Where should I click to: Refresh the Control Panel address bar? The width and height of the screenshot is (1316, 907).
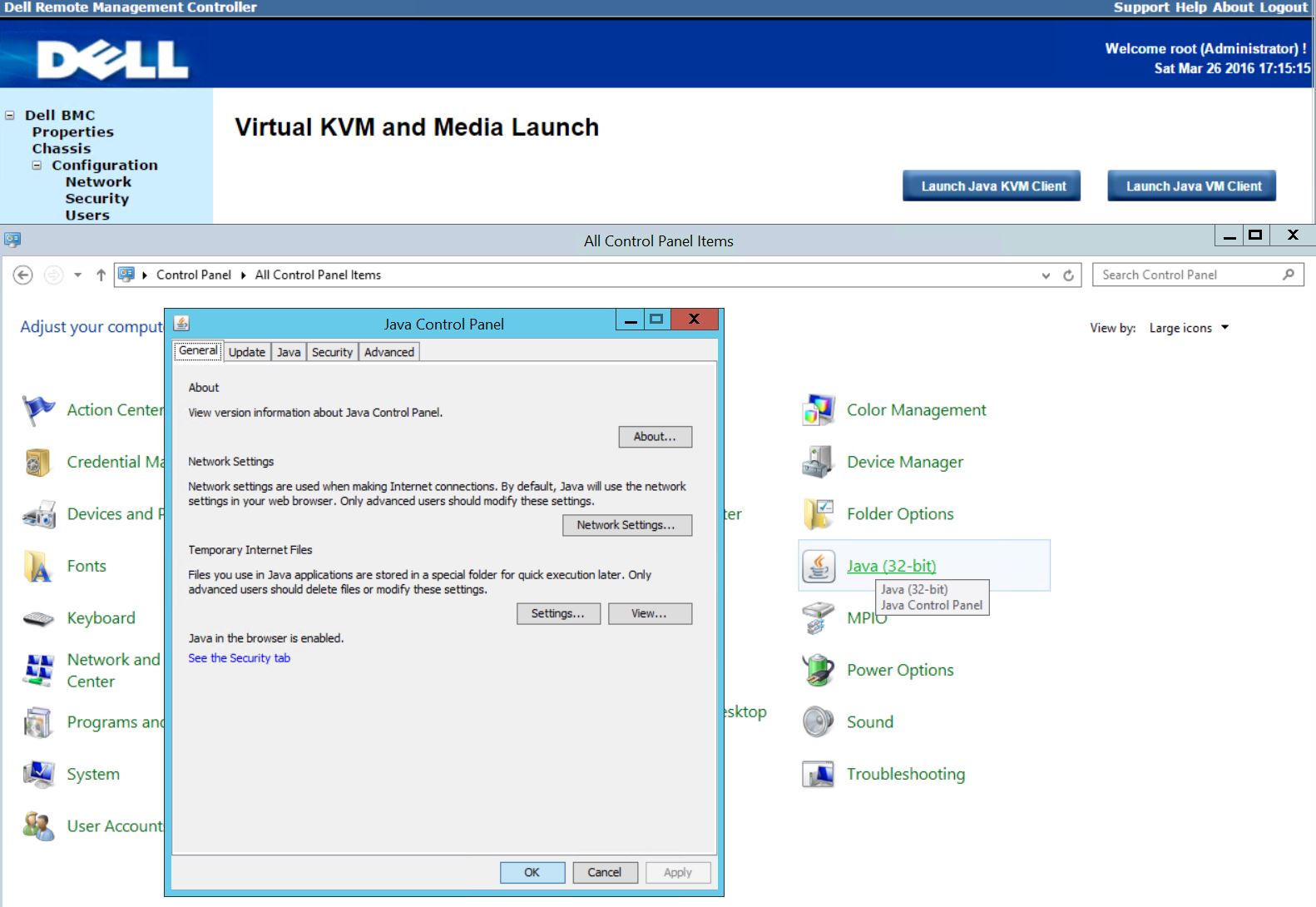1069,275
